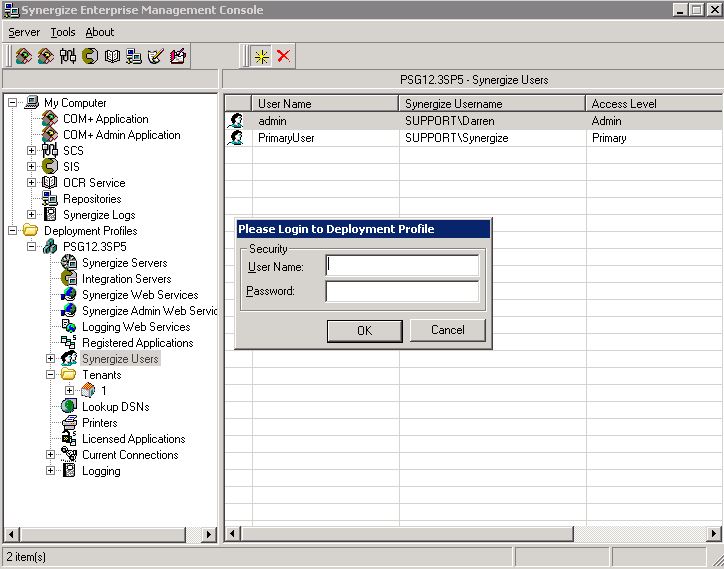The image size is (724, 569).
Task: Select the PrimaryUser row icon
Action: pos(237,138)
